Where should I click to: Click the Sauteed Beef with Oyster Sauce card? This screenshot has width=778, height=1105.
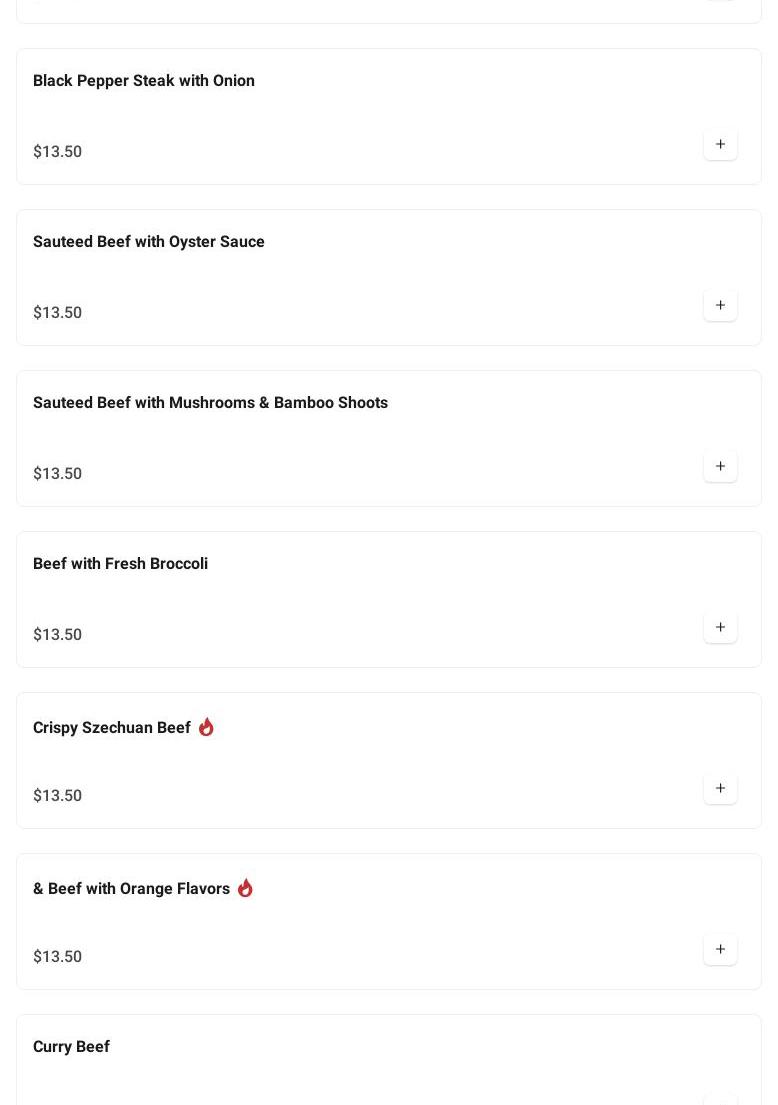point(389,278)
